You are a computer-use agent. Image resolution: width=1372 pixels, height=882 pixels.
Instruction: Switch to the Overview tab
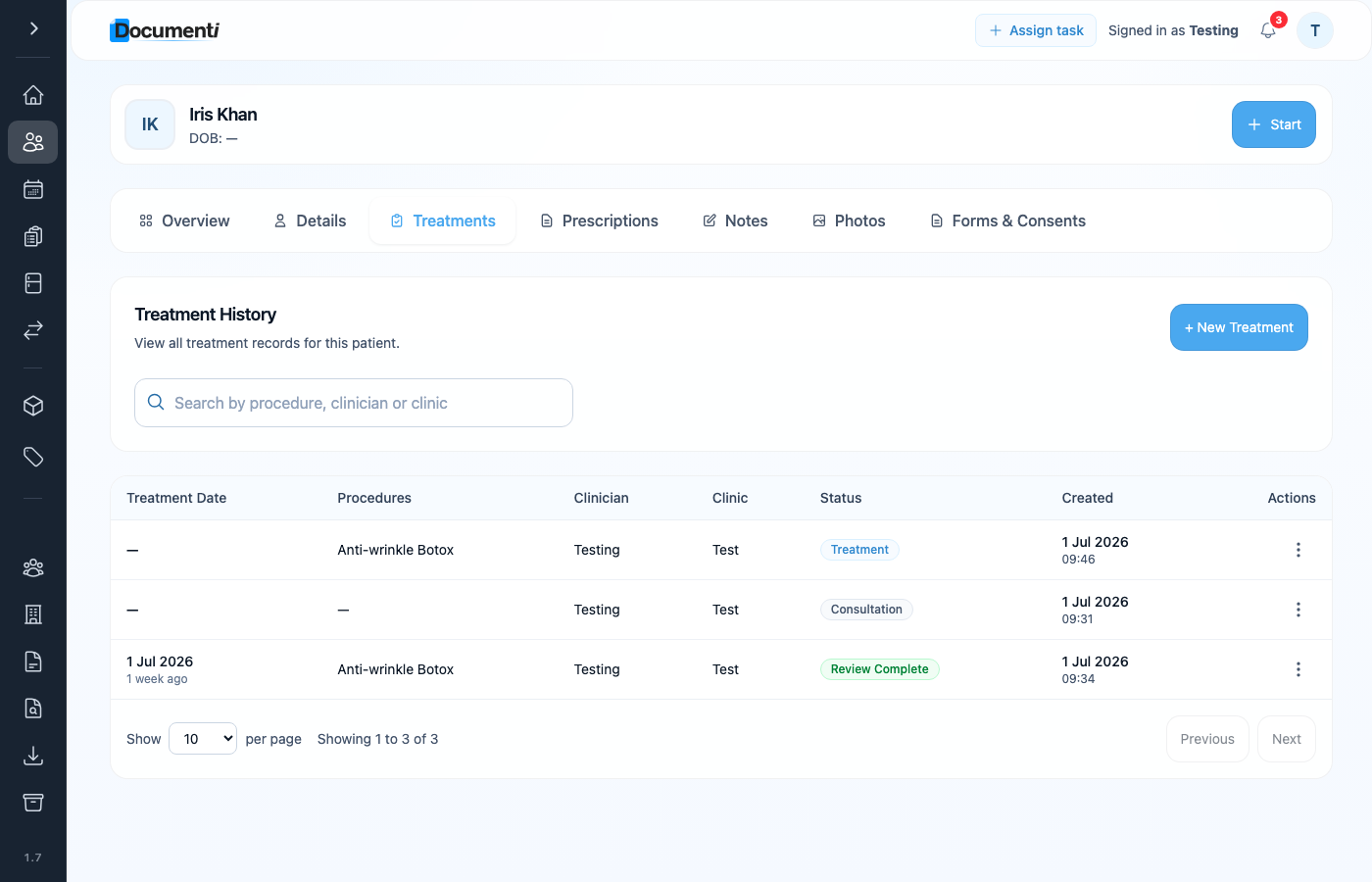click(x=184, y=220)
